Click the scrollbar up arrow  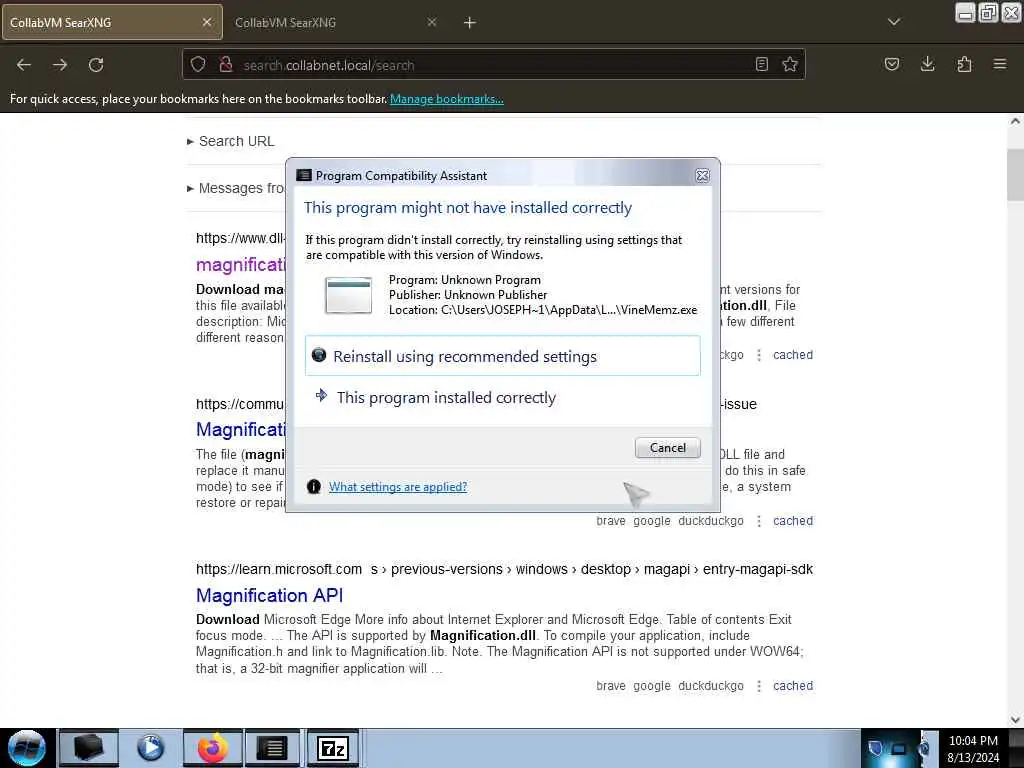point(1015,121)
